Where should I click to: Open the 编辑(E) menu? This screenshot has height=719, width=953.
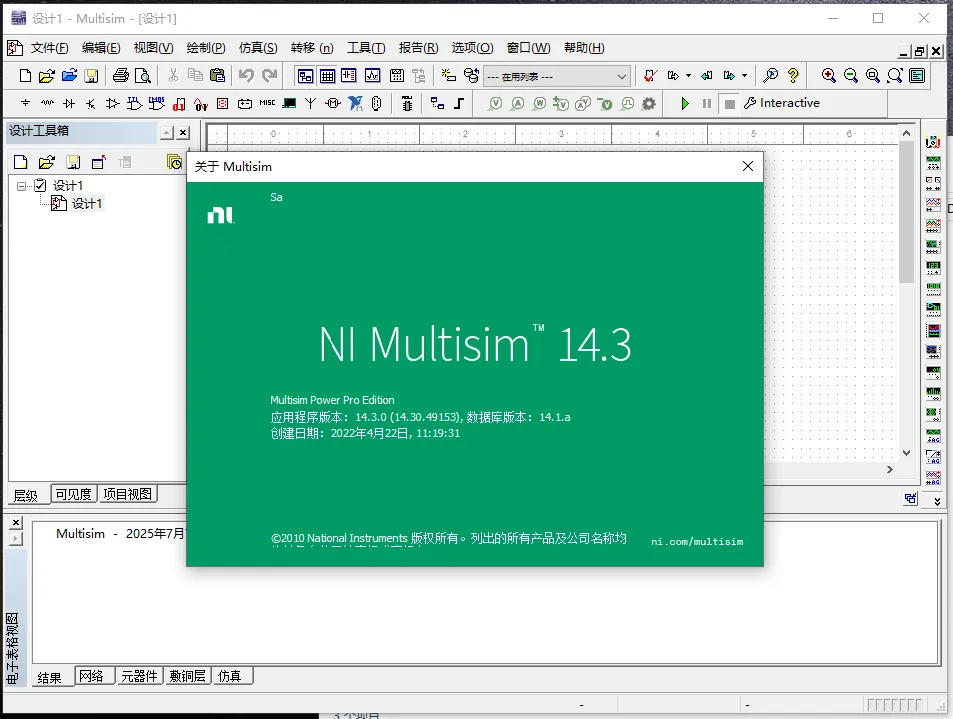pyautogui.click(x=101, y=48)
